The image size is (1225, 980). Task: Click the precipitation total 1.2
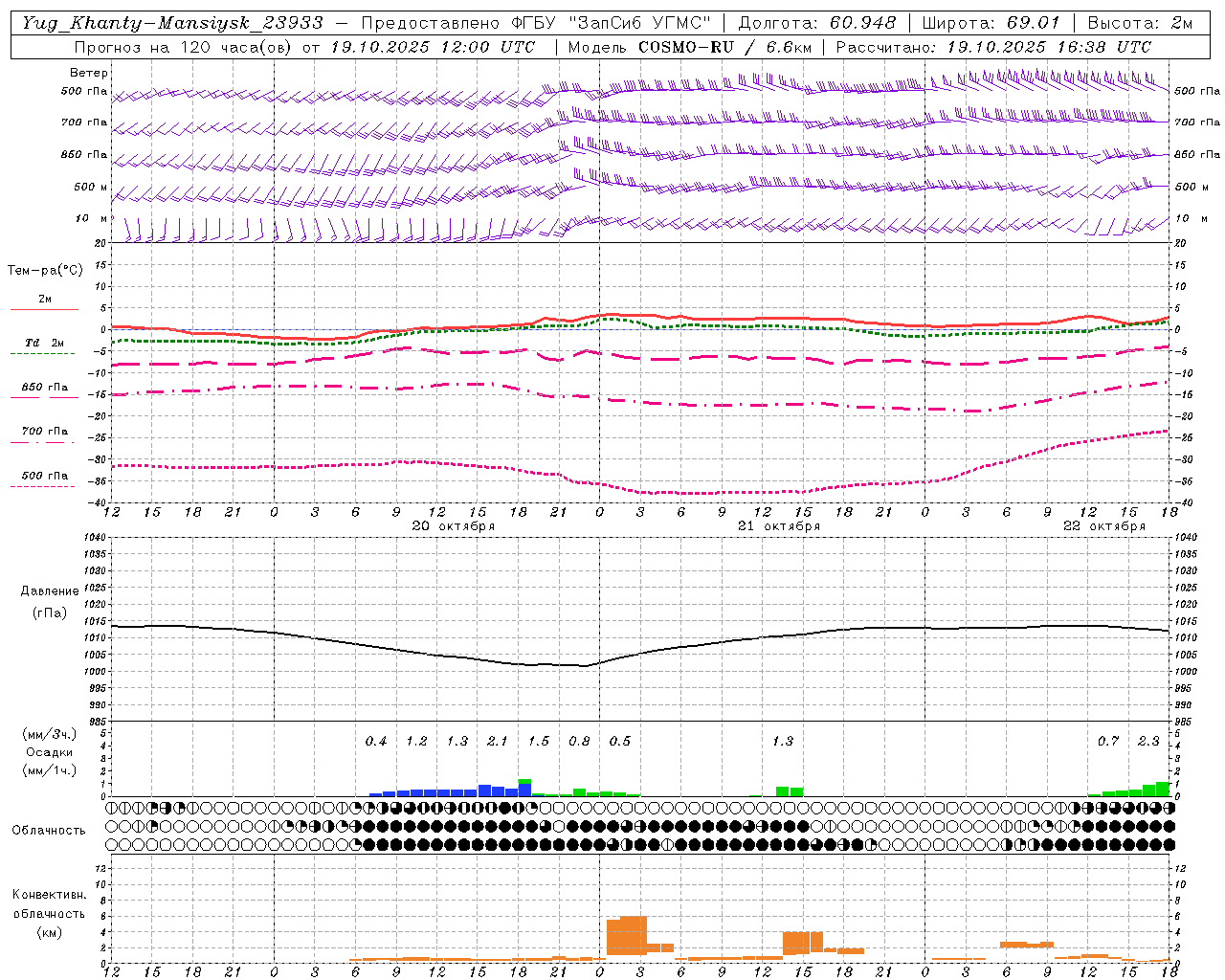[x=416, y=741]
